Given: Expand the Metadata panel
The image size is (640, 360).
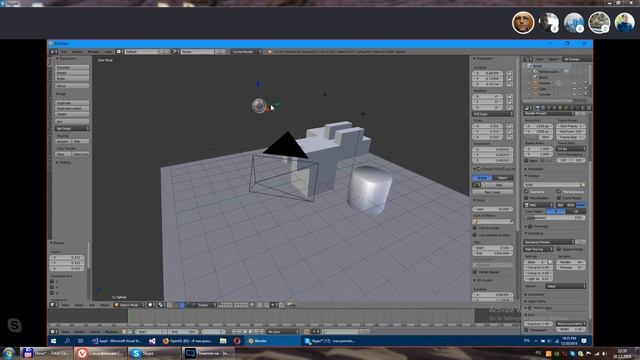Looking at the screenshot, I should [x=536, y=169].
